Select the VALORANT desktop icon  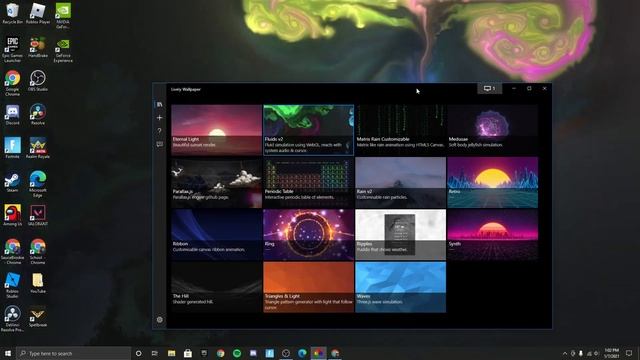[x=38, y=216]
